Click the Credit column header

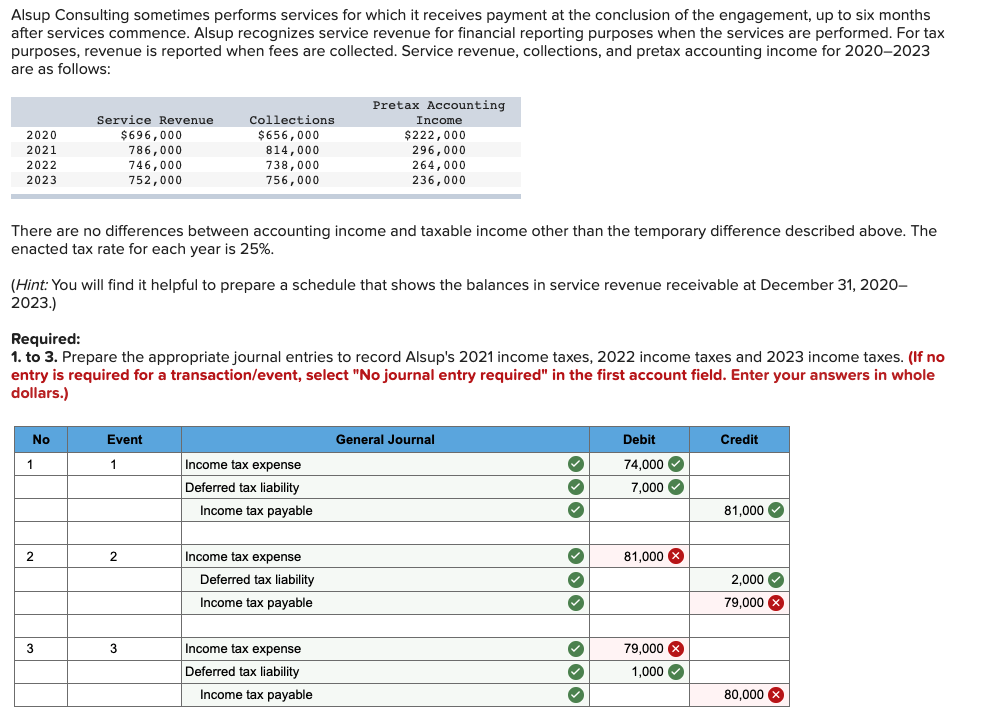(740, 439)
